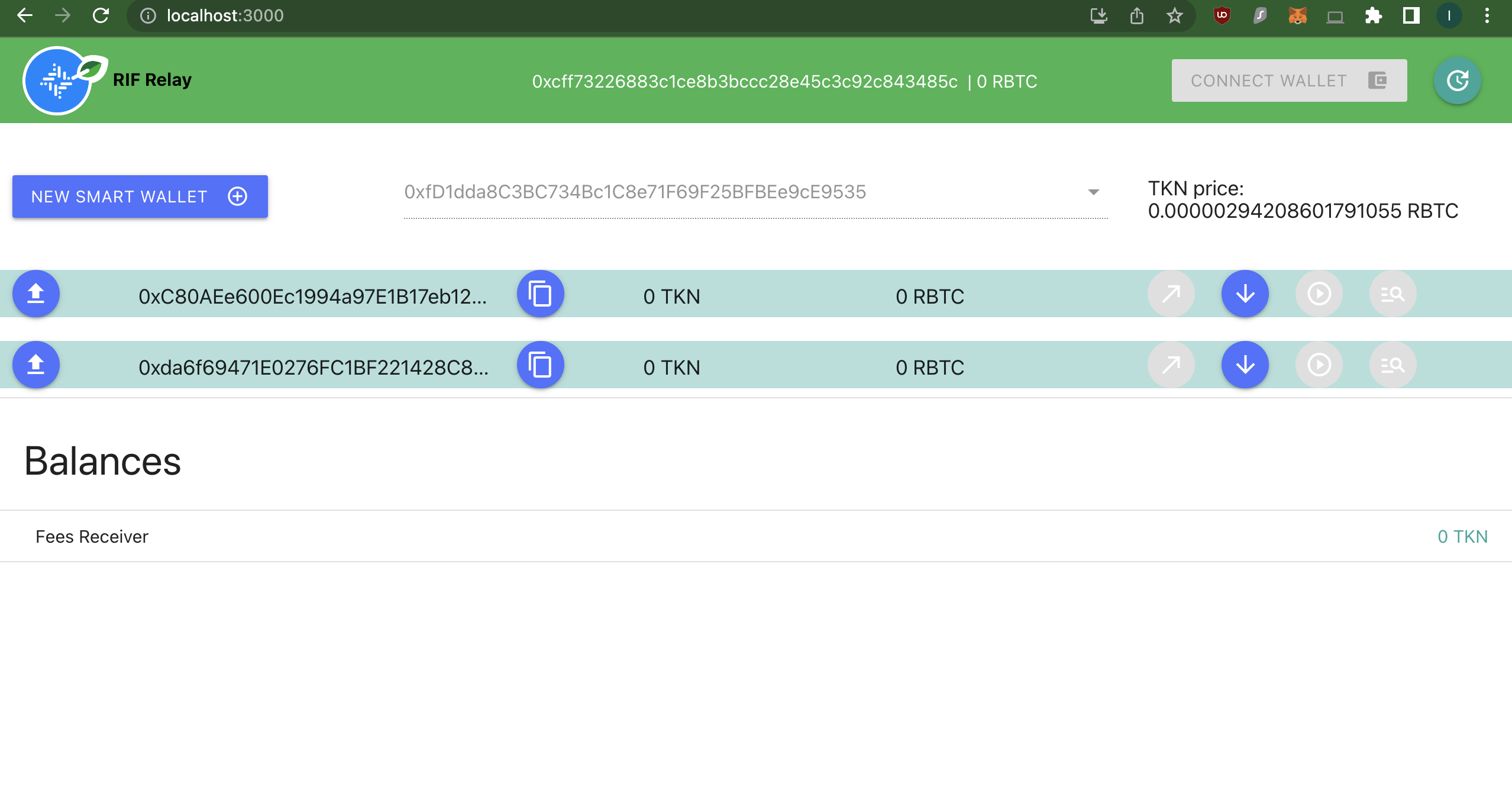Click the RIF Relay logo

coord(60,80)
